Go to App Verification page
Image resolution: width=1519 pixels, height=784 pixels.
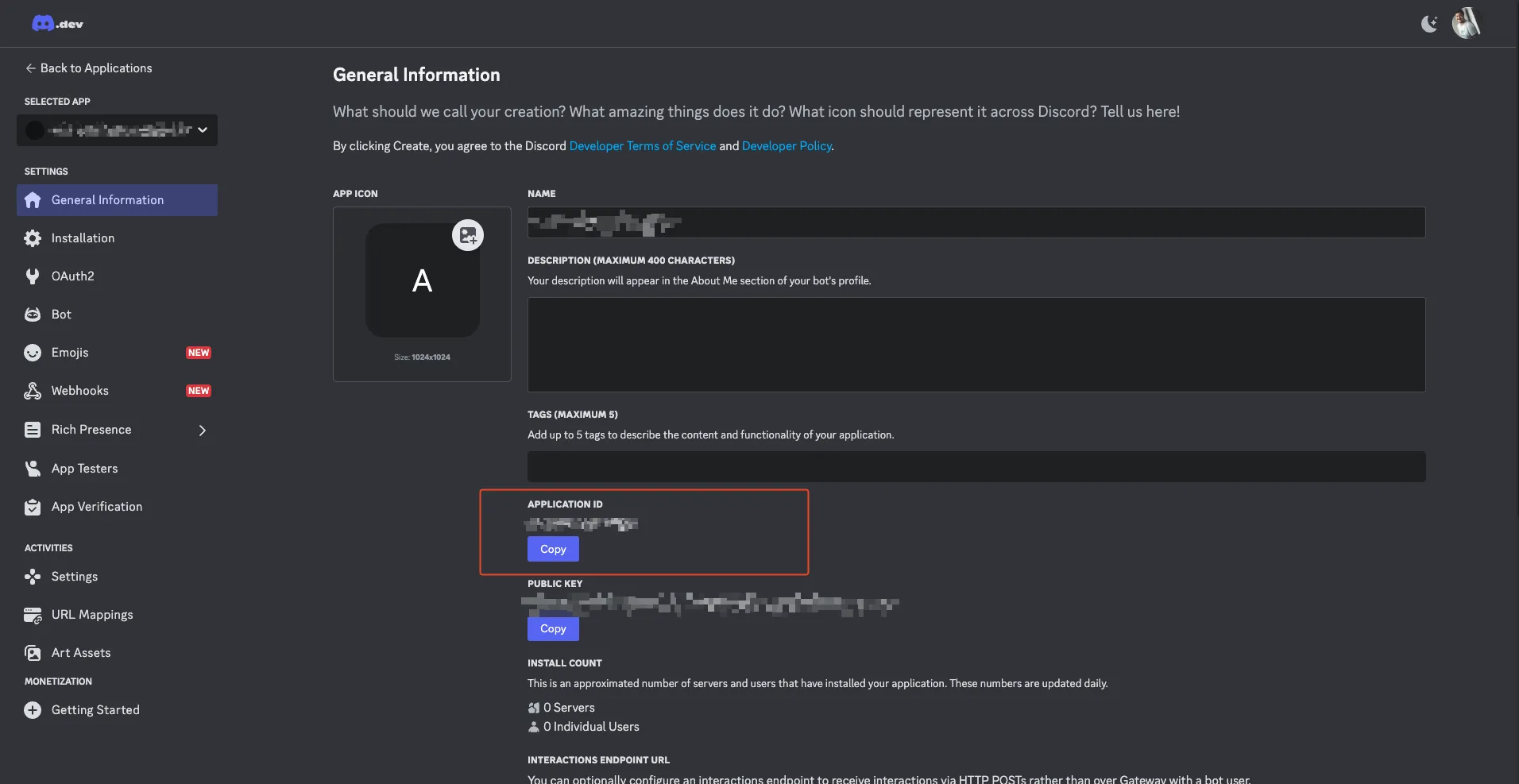click(96, 507)
